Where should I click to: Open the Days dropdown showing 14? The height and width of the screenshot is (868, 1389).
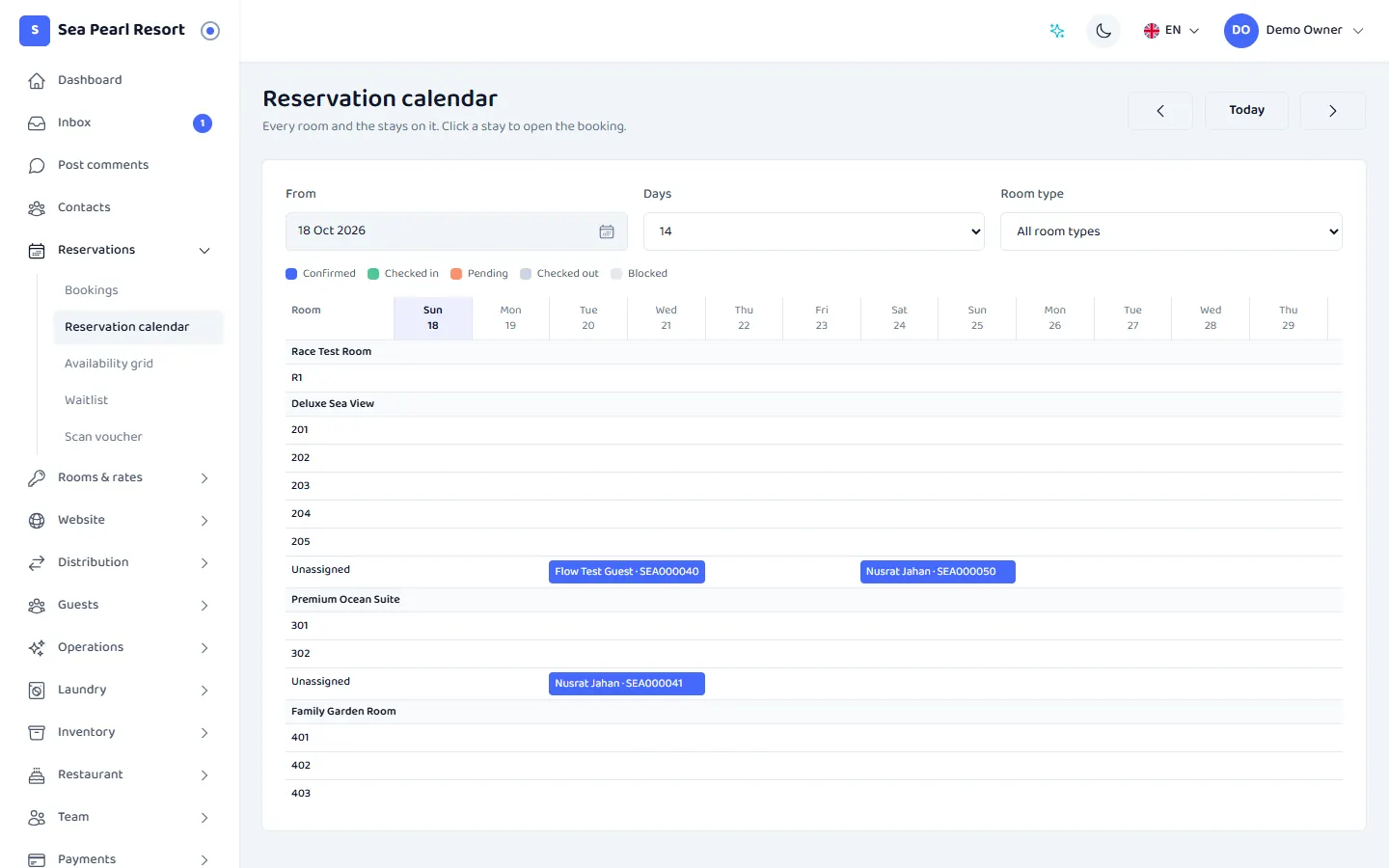pyautogui.click(x=814, y=231)
